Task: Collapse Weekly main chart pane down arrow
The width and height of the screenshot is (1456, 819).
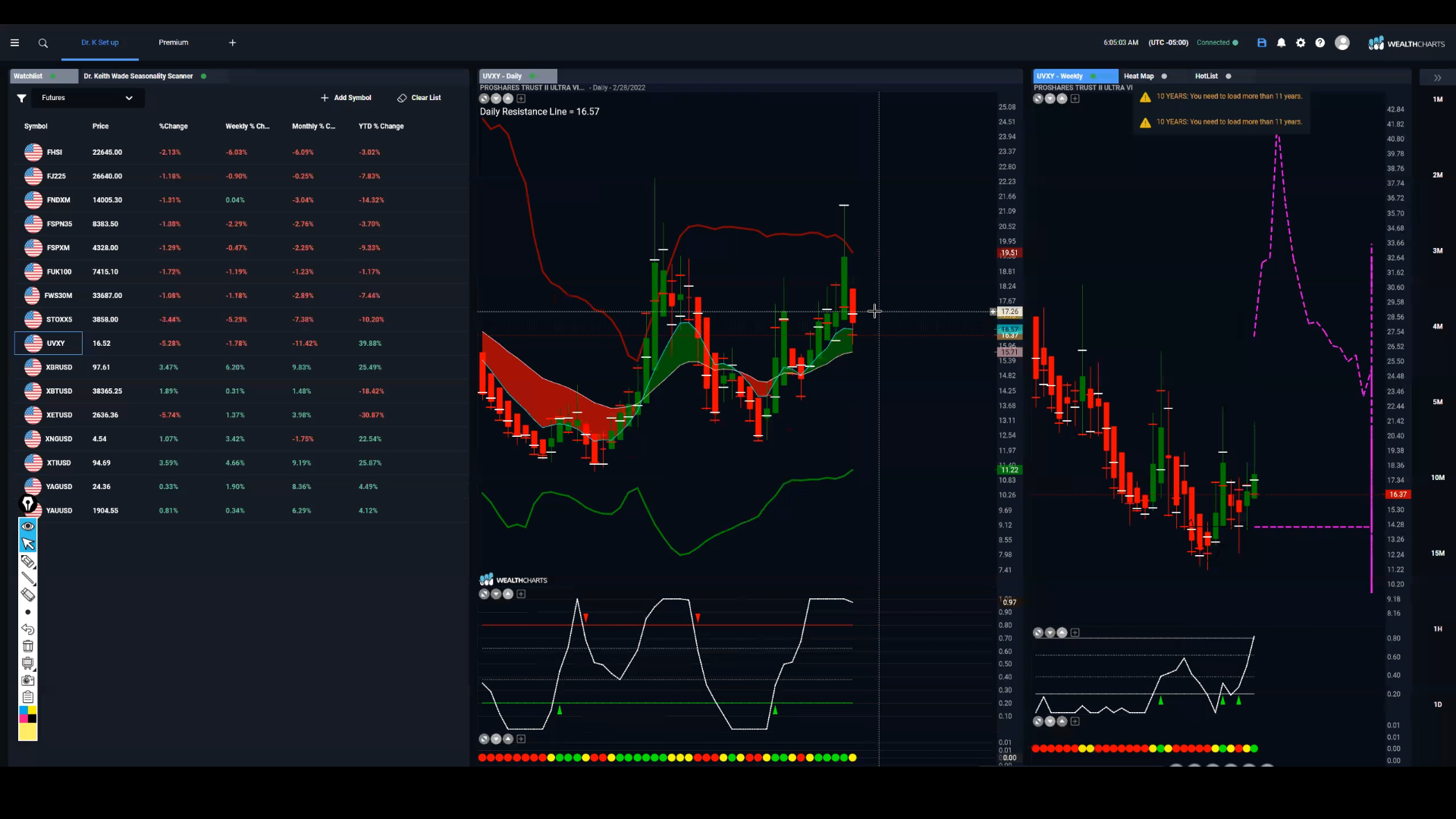Action: 1050,99
